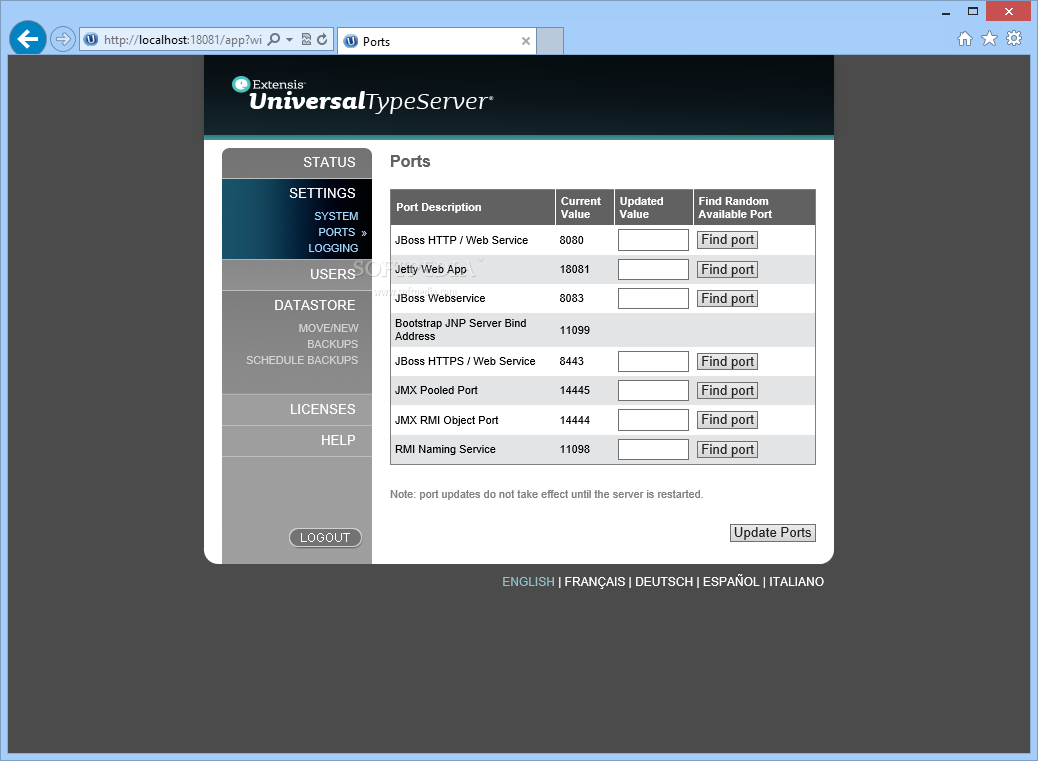Open the address bar dropdown arrow
The width and height of the screenshot is (1038, 761).
click(x=289, y=39)
